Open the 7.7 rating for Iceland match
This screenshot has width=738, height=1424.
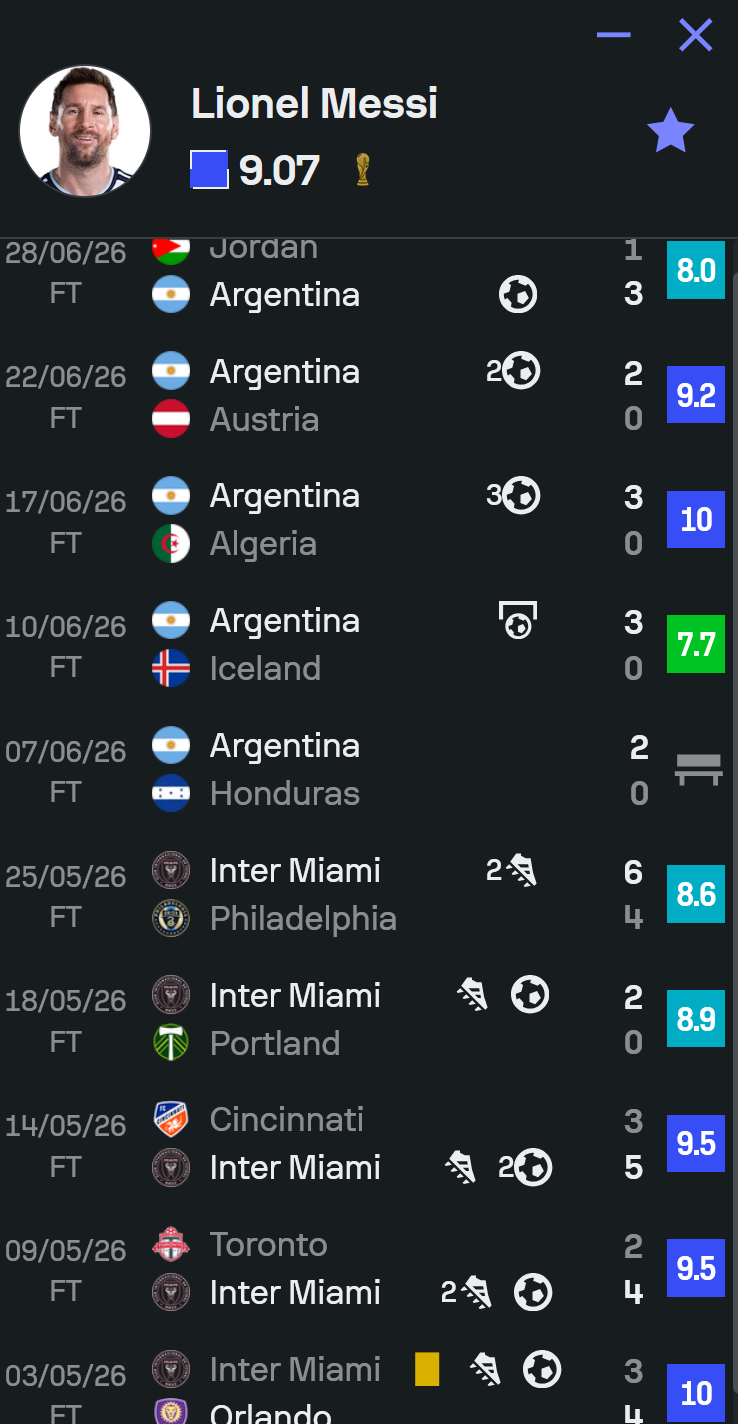click(696, 644)
